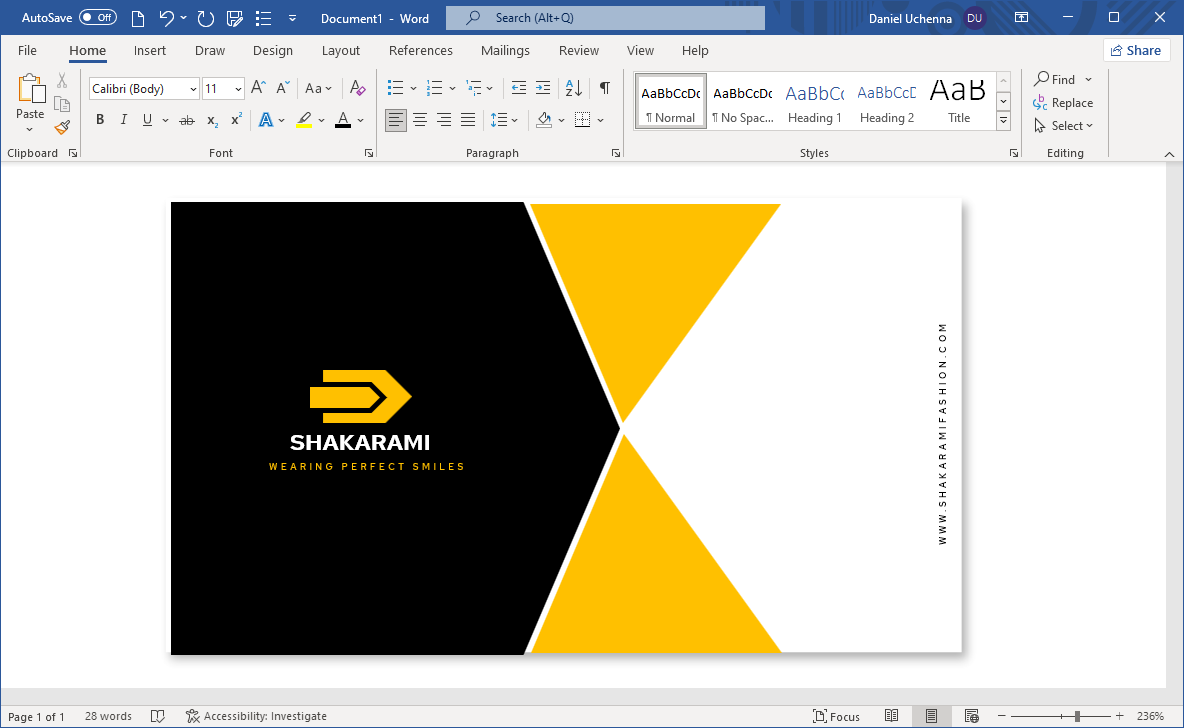Open the Insert ribbon tab
Image resolution: width=1184 pixels, height=728 pixels.
[x=150, y=50]
